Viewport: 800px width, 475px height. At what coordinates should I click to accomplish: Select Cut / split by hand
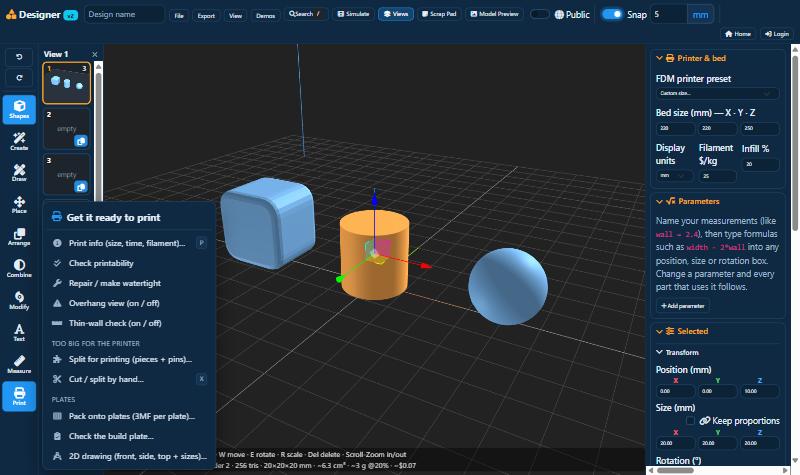click(129, 379)
